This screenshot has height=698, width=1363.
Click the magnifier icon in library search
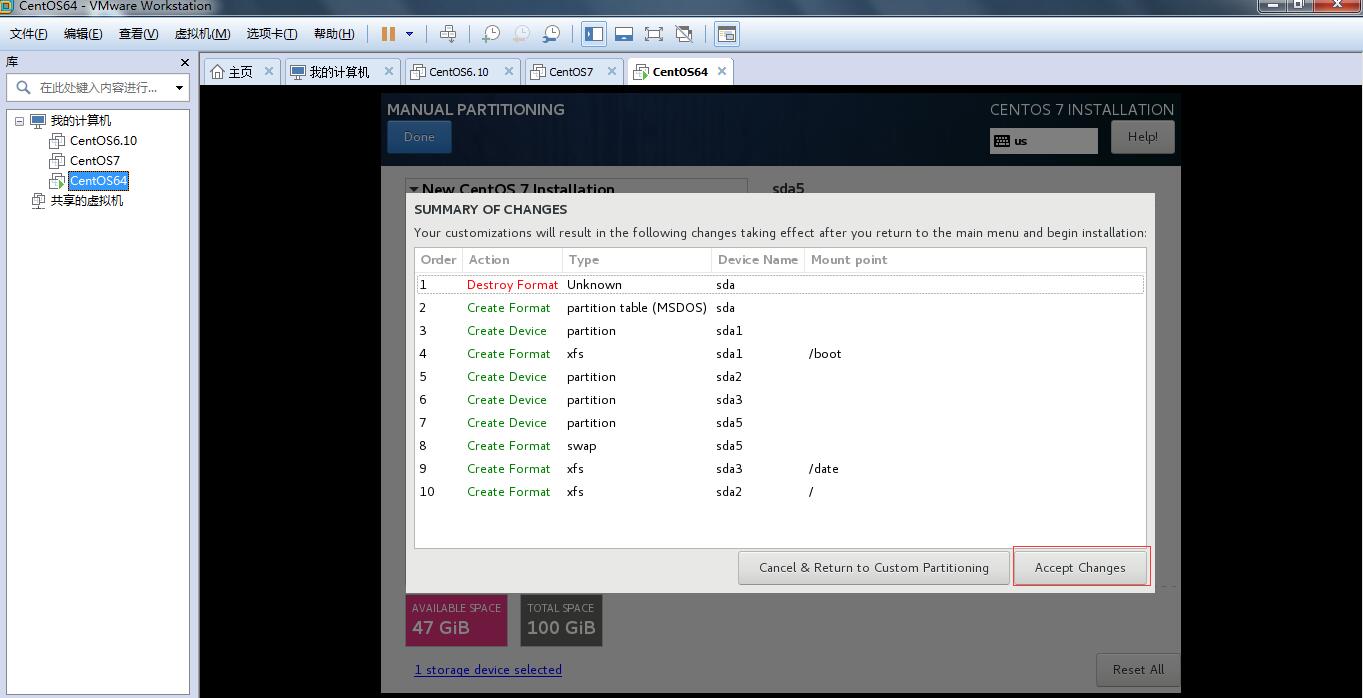[24, 88]
